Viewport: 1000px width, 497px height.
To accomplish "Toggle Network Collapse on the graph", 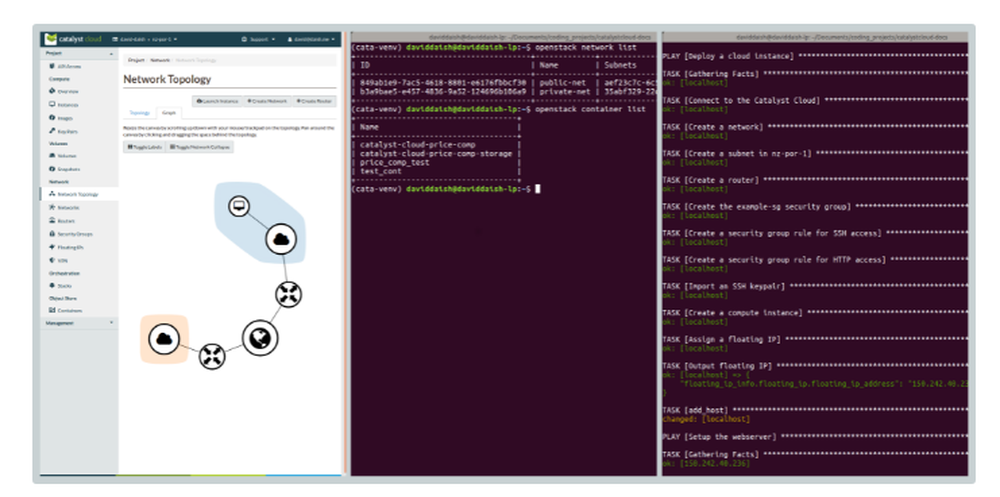I will (200, 147).
